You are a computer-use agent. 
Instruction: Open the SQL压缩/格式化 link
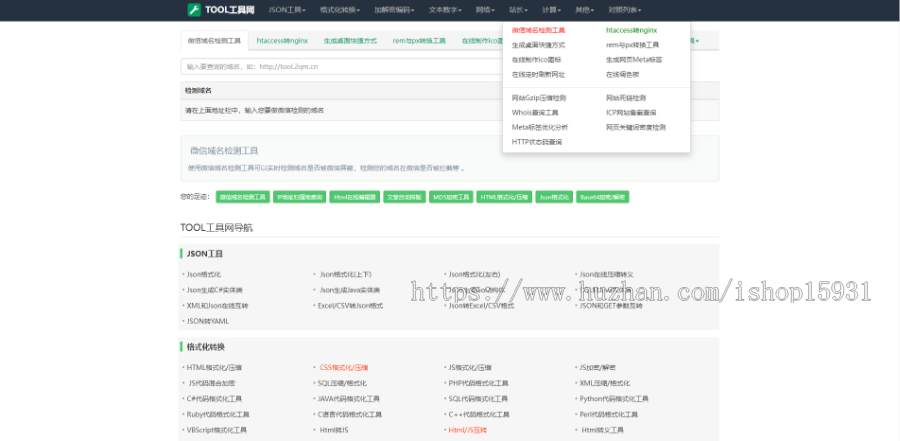342,383
